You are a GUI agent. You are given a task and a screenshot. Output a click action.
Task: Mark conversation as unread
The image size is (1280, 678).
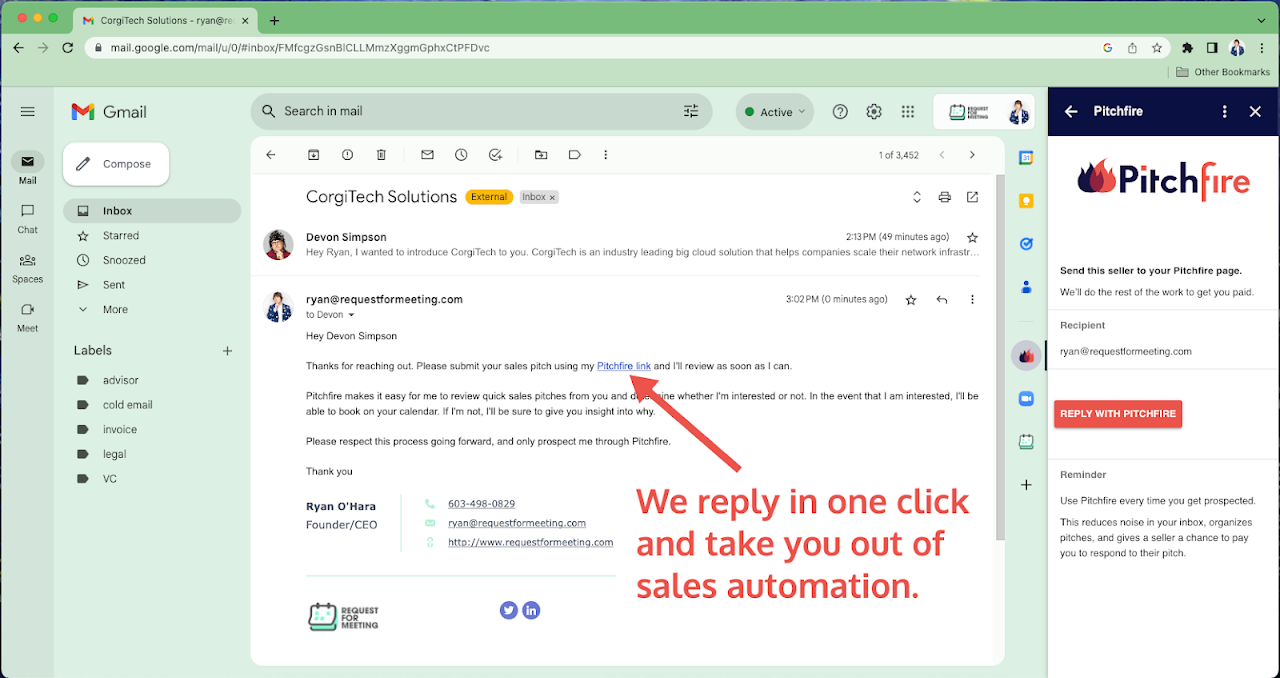click(x=427, y=155)
